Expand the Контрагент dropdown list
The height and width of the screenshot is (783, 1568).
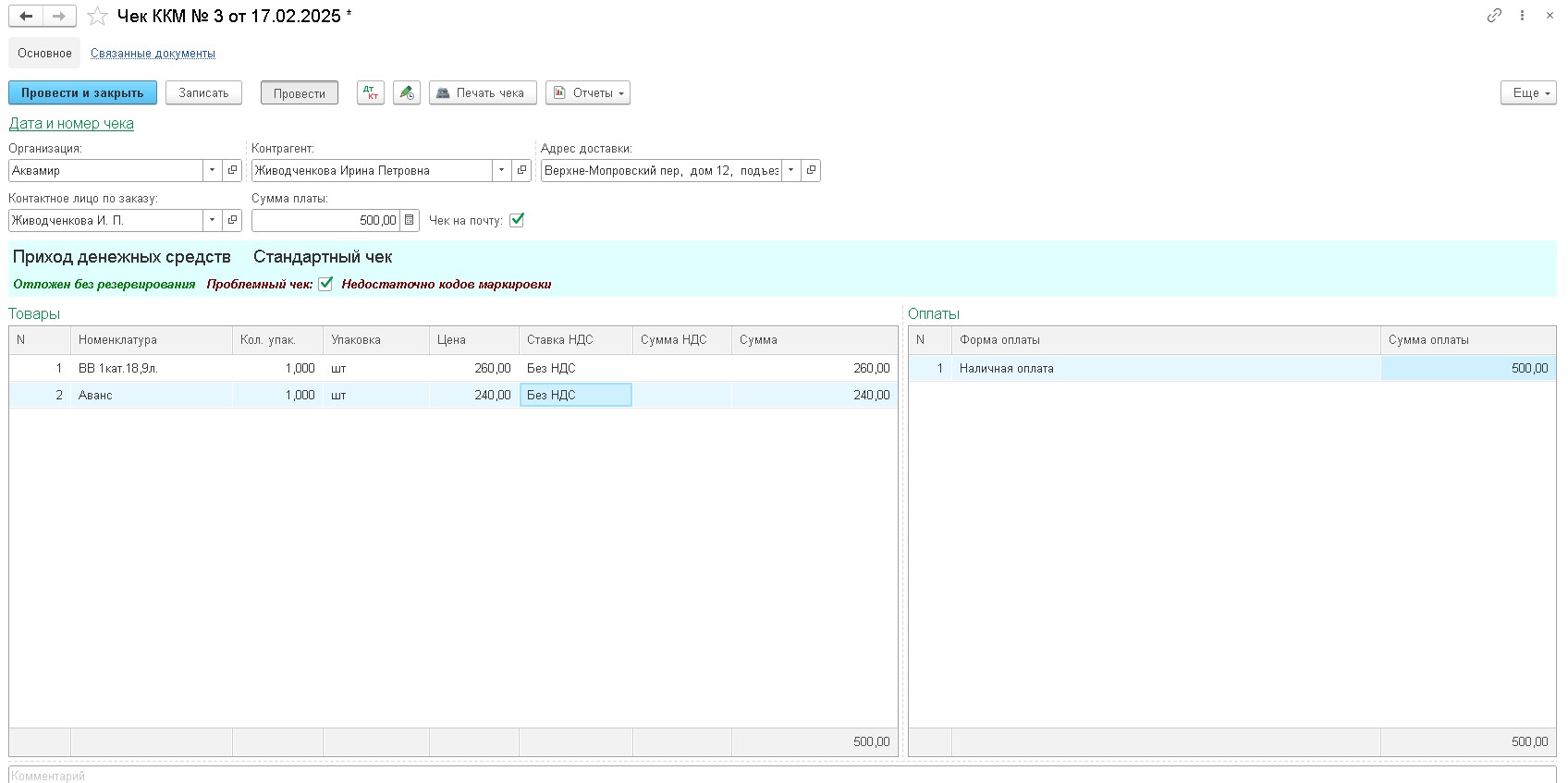click(501, 170)
